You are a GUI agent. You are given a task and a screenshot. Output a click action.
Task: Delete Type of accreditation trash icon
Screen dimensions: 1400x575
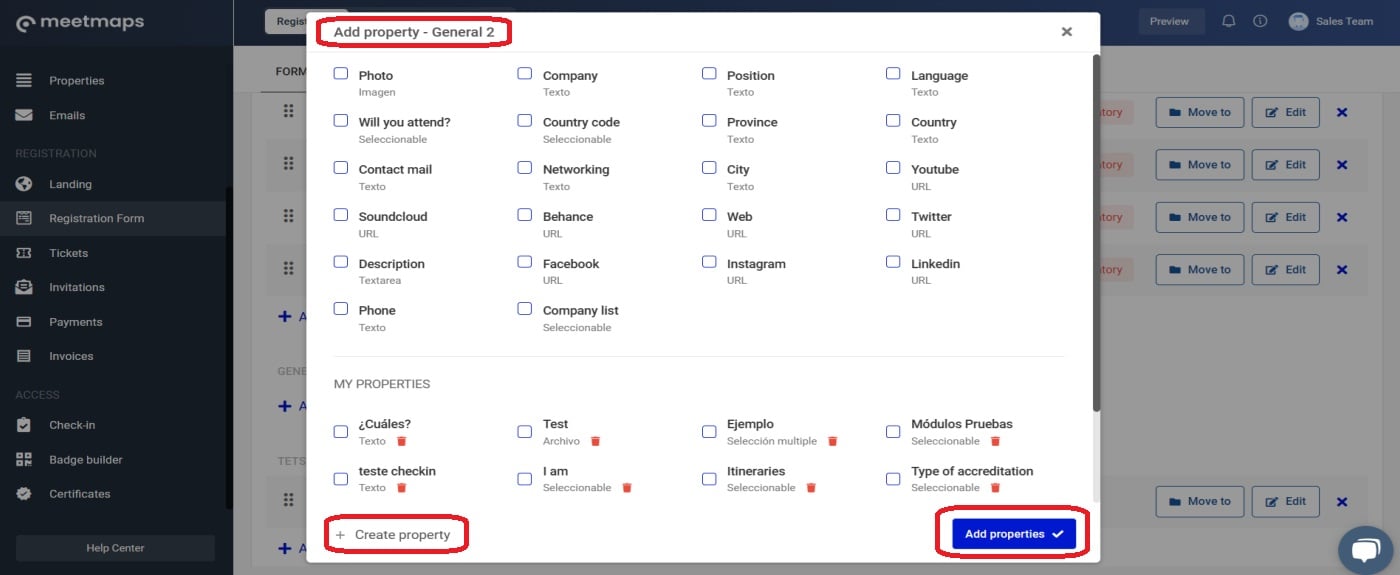coord(995,488)
